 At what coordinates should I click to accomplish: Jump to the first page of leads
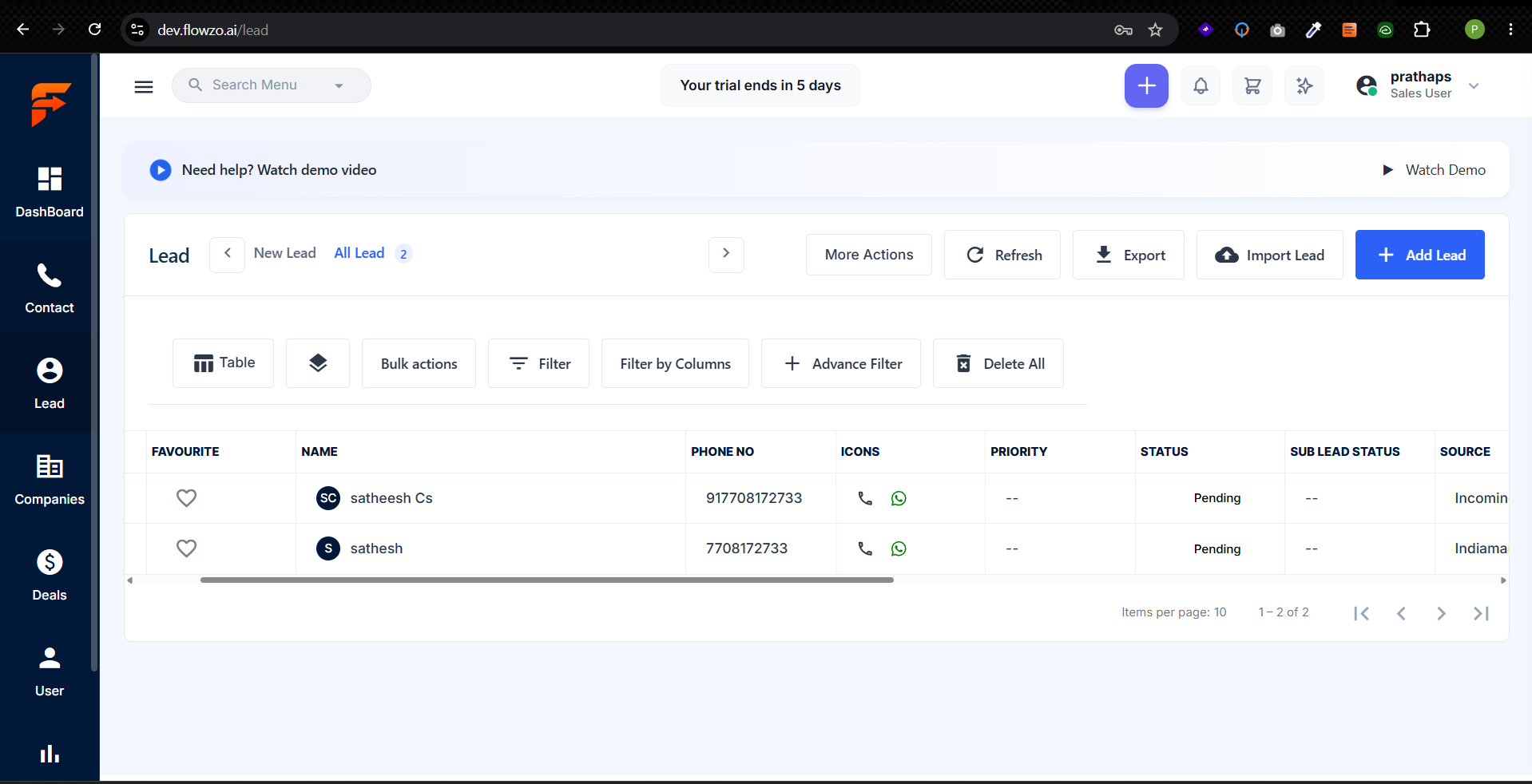click(1362, 613)
